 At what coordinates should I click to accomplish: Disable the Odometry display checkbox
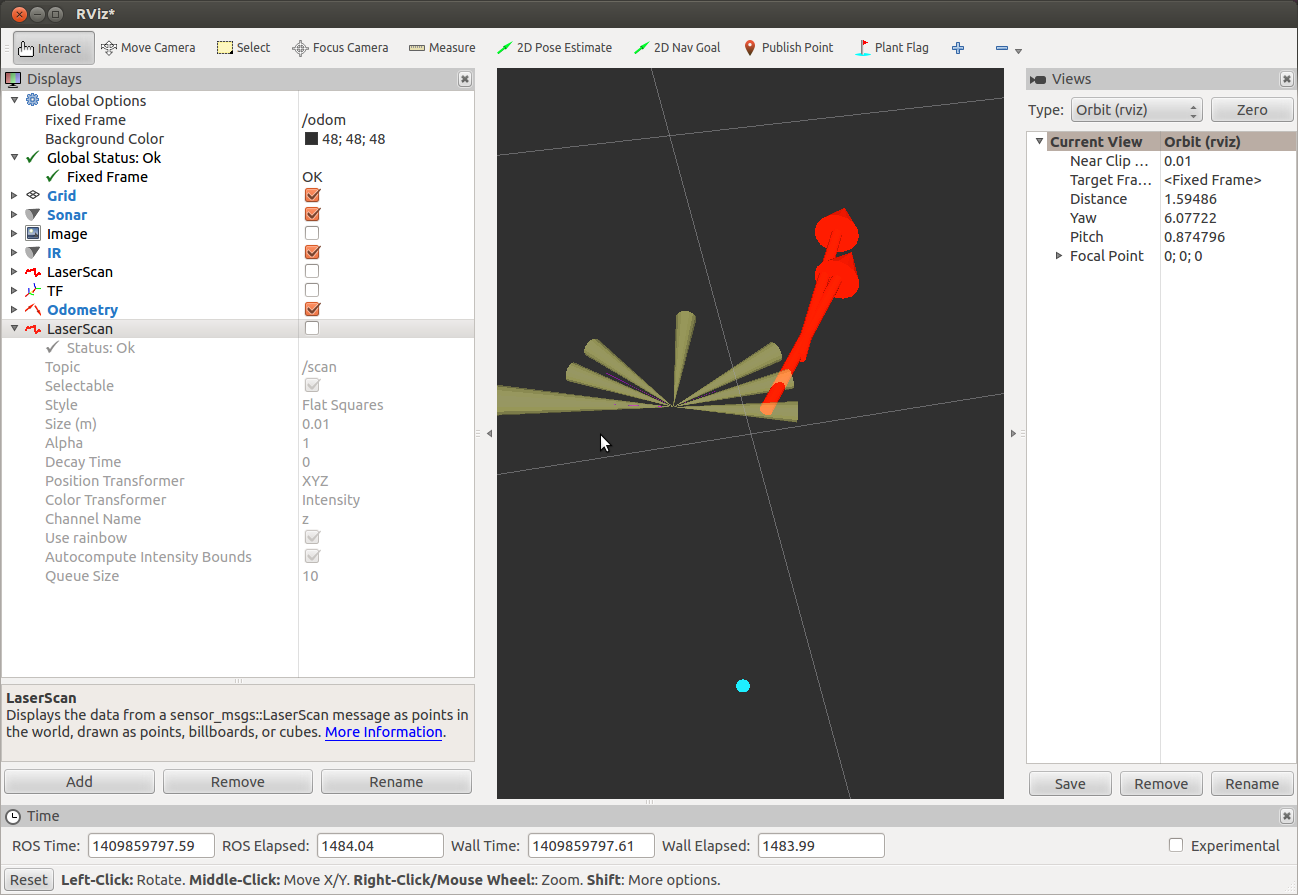tap(312, 309)
